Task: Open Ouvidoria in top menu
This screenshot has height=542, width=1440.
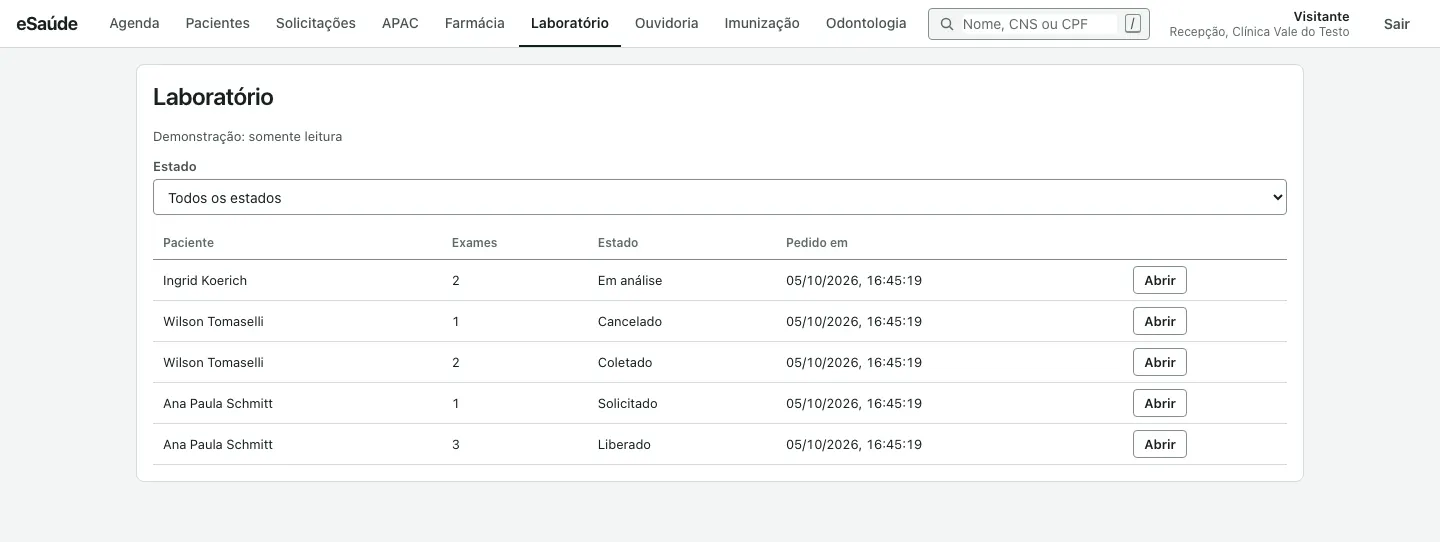Action: [x=667, y=23]
